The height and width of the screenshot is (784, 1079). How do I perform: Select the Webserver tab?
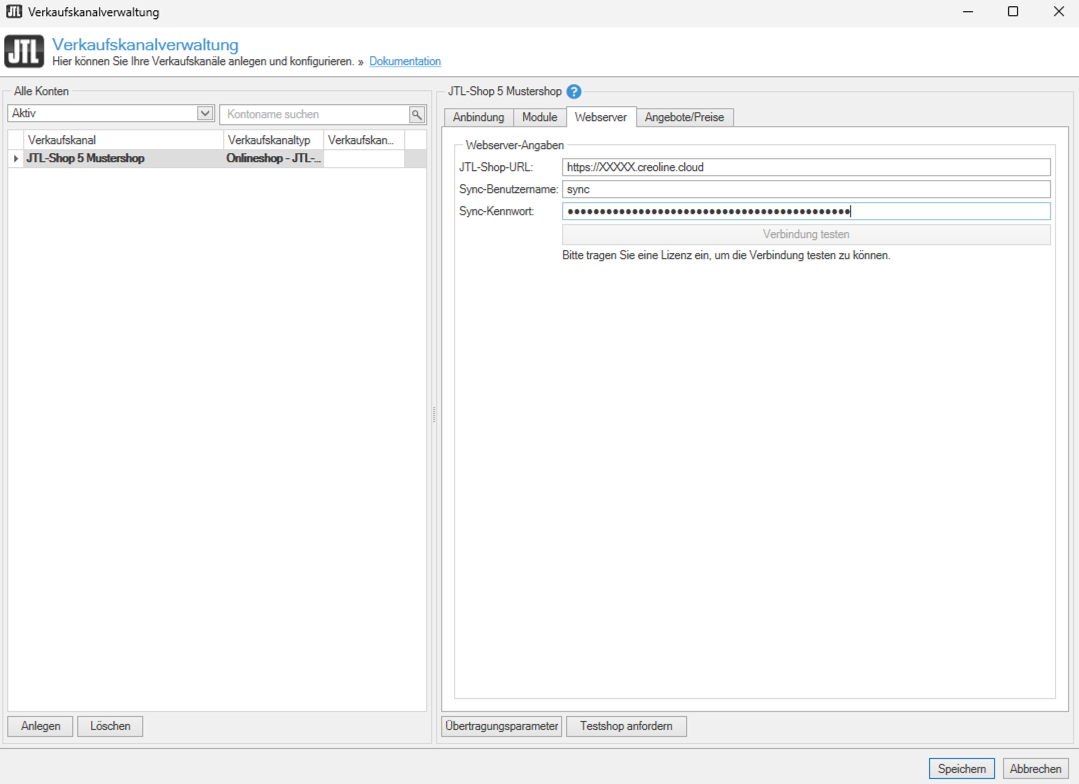click(601, 117)
